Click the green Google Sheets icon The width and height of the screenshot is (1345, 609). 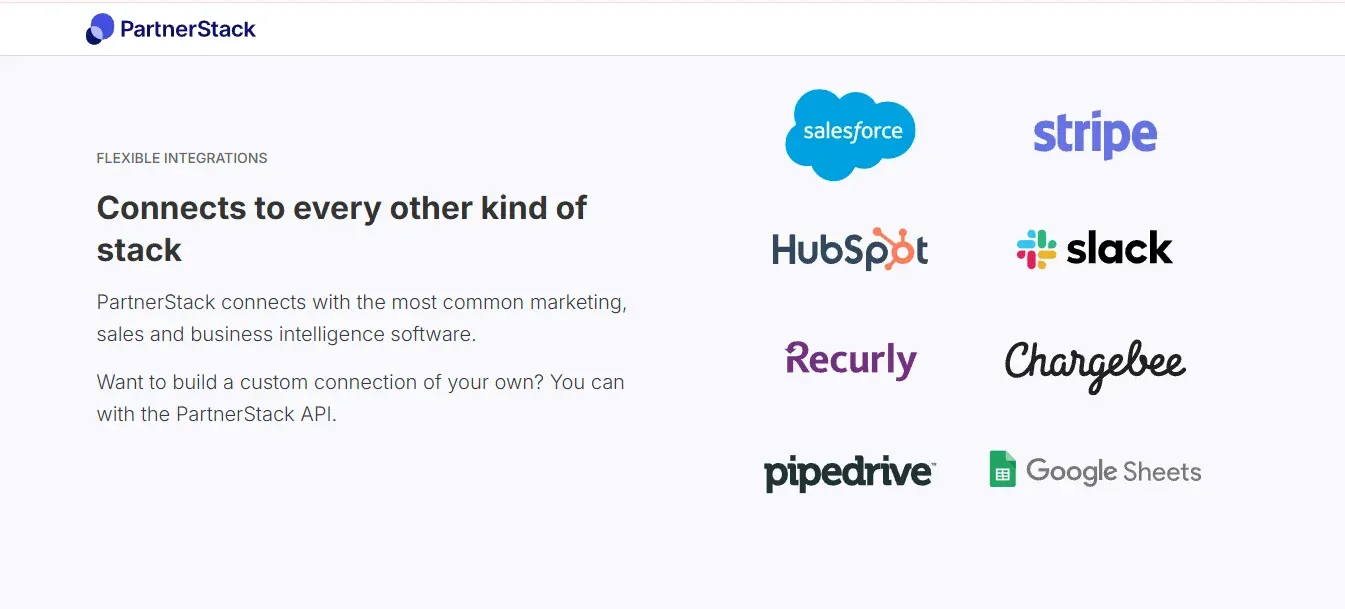1002,469
